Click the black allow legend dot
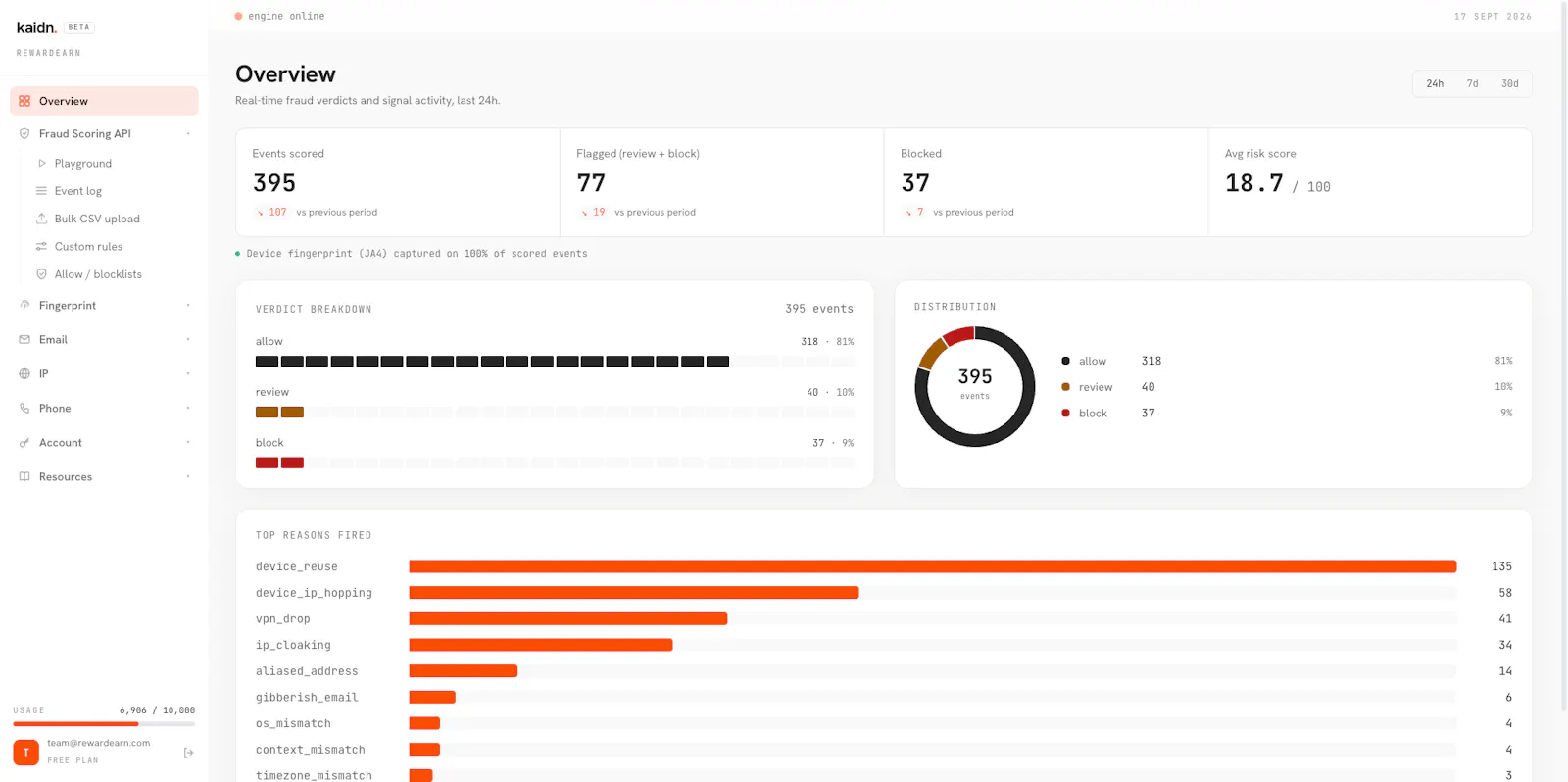 1065,361
